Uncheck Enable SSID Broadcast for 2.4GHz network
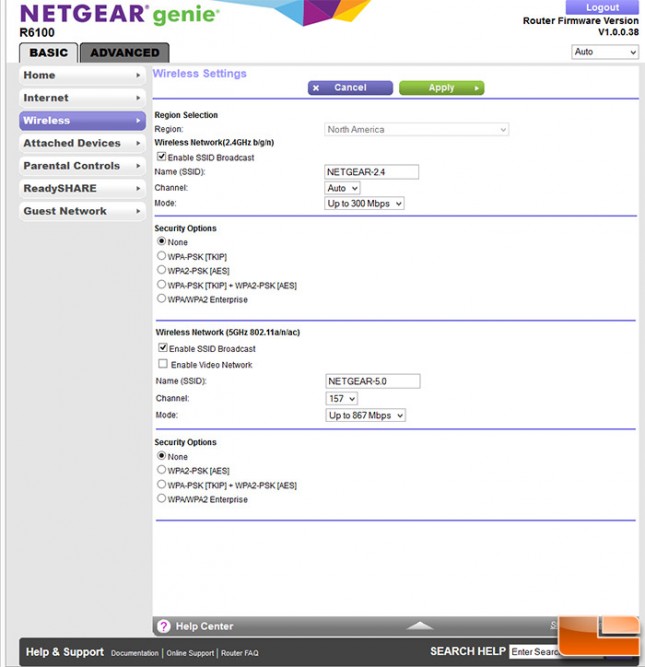The height and width of the screenshot is (667, 645). (x=161, y=157)
